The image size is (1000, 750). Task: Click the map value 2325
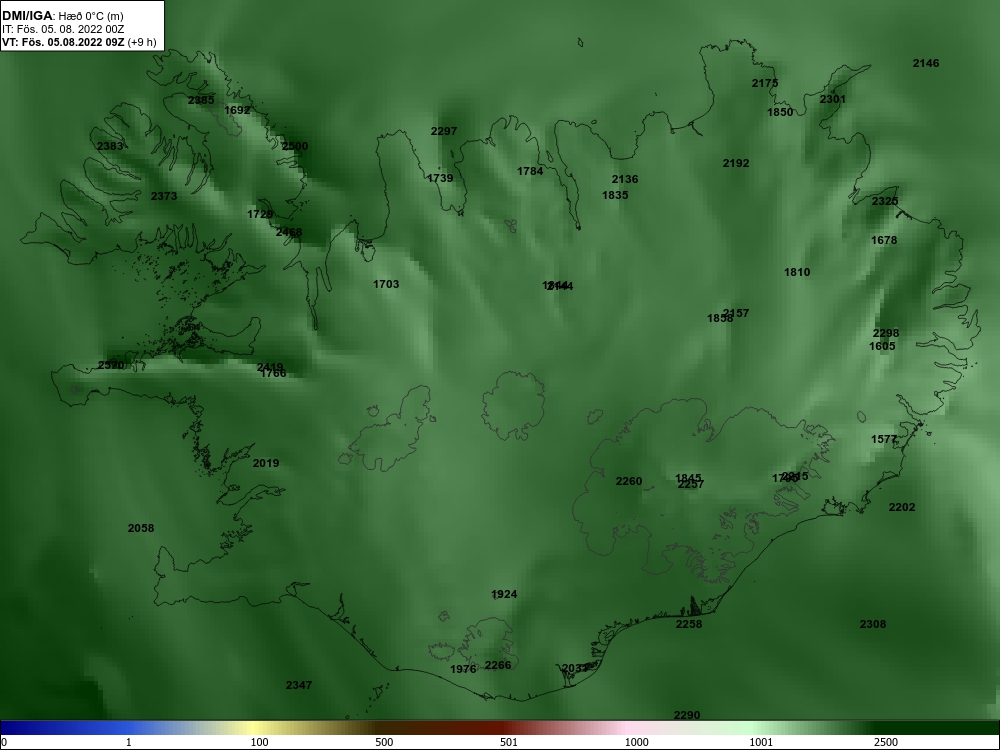885,202
